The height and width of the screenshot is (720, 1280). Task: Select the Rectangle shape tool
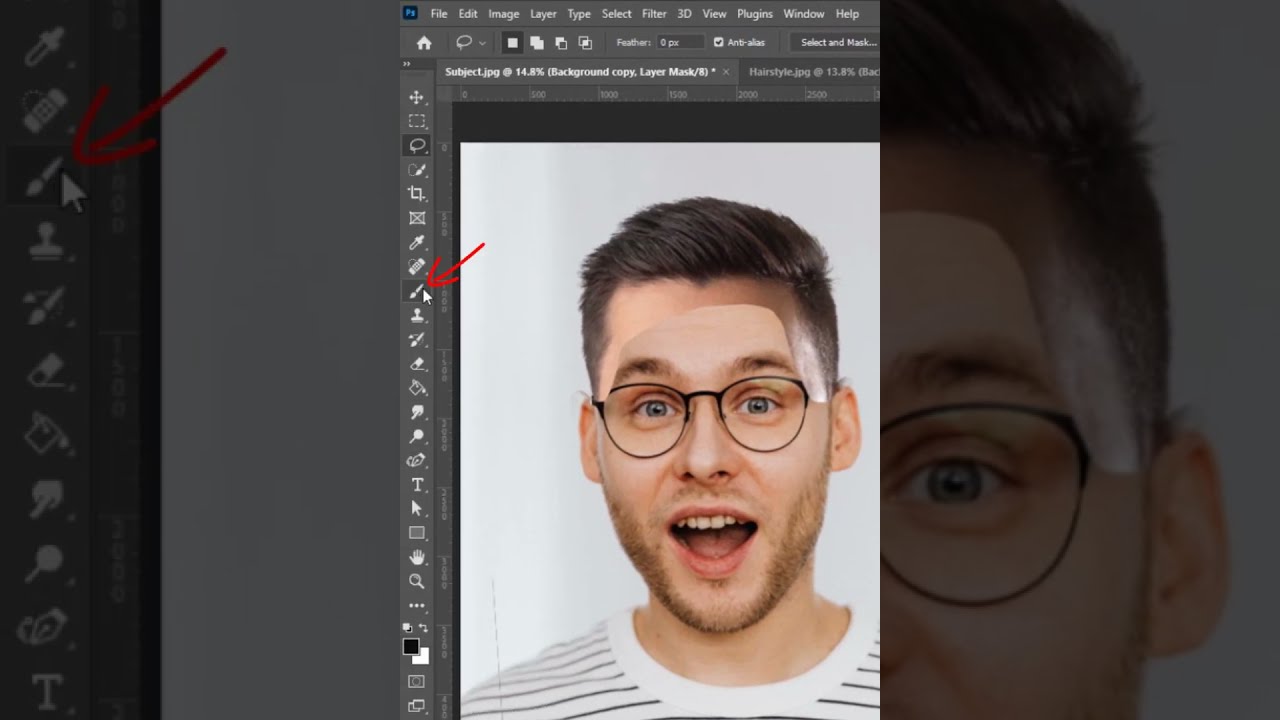(417, 533)
